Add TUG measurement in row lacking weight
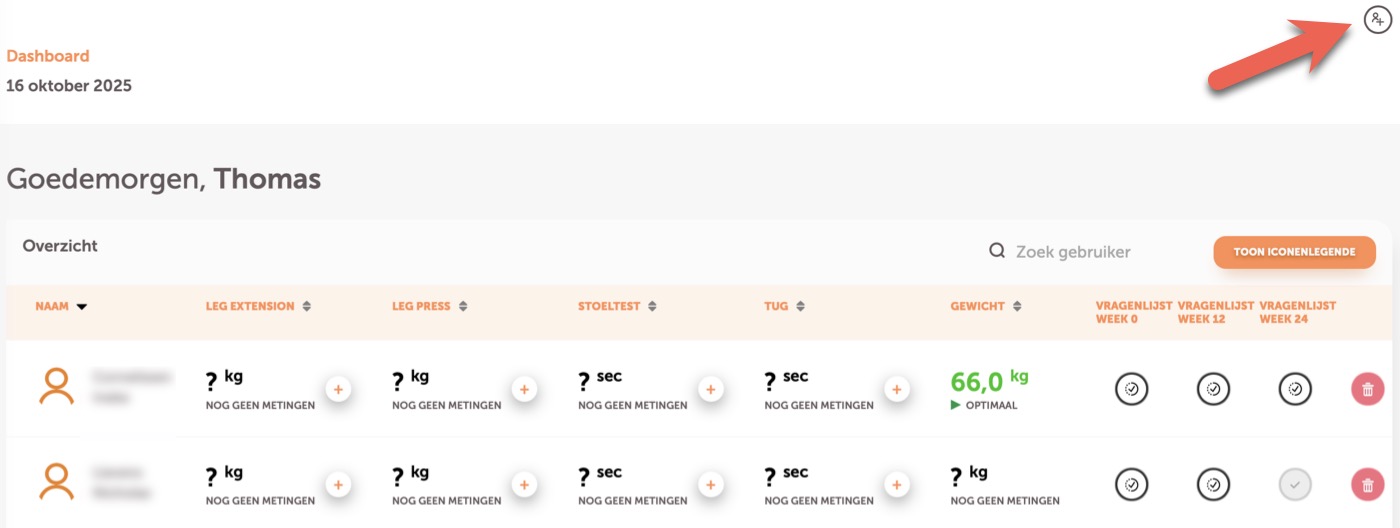Screen dimensions: 1400x528 tap(897, 485)
